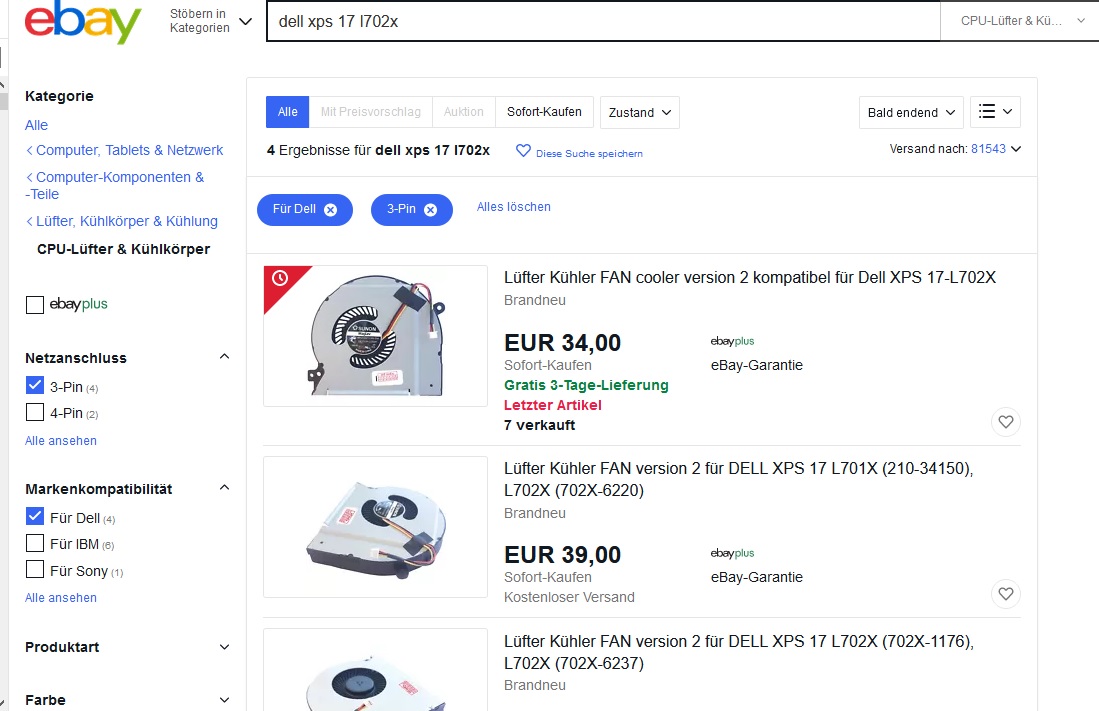Click Alle ansehen under Markenkompatibilität

pyautogui.click(x=61, y=598)
